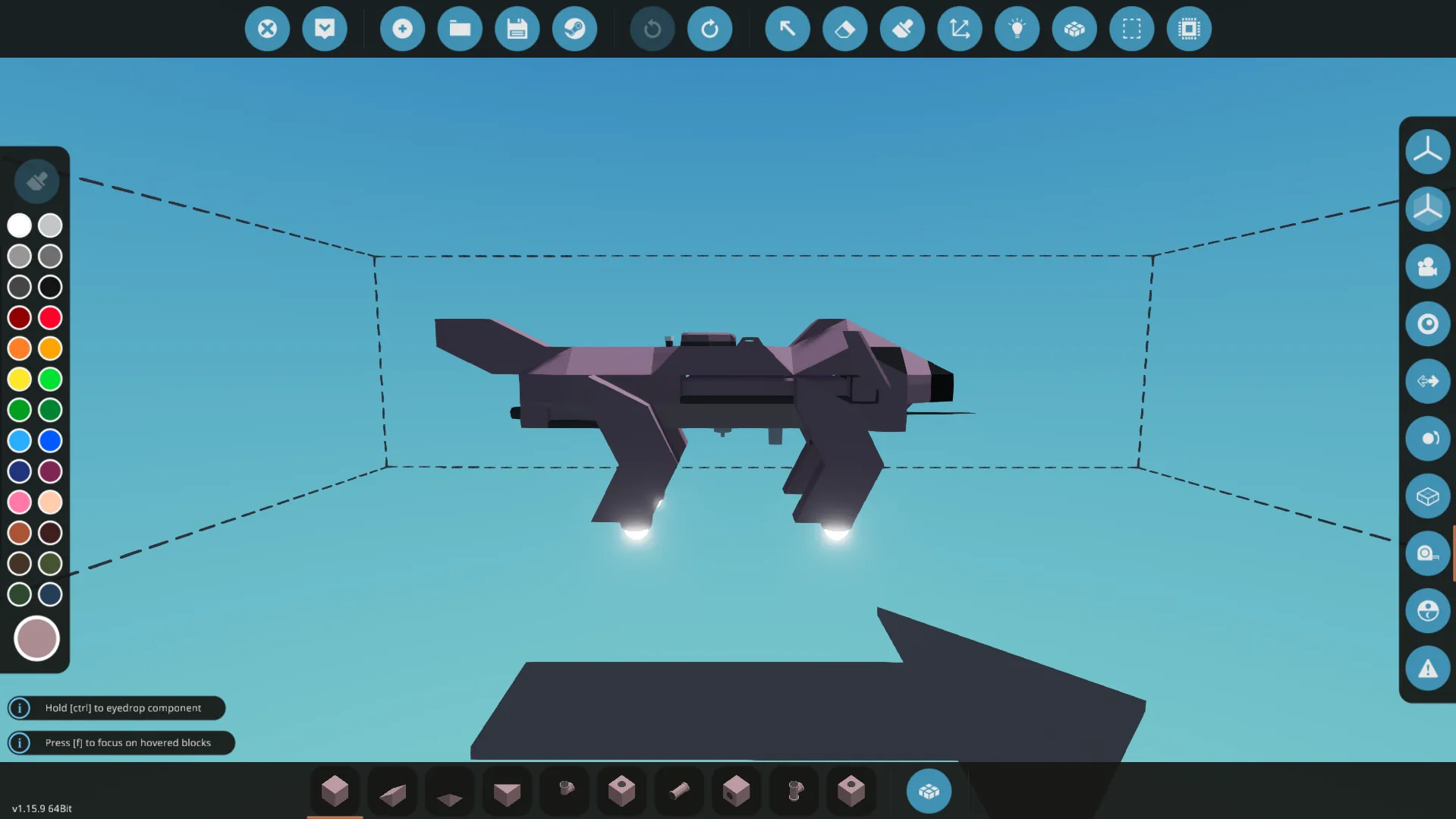Select the first cube block in the hotbar
This screenshot has height=819, width=1456.
(335, 791)
